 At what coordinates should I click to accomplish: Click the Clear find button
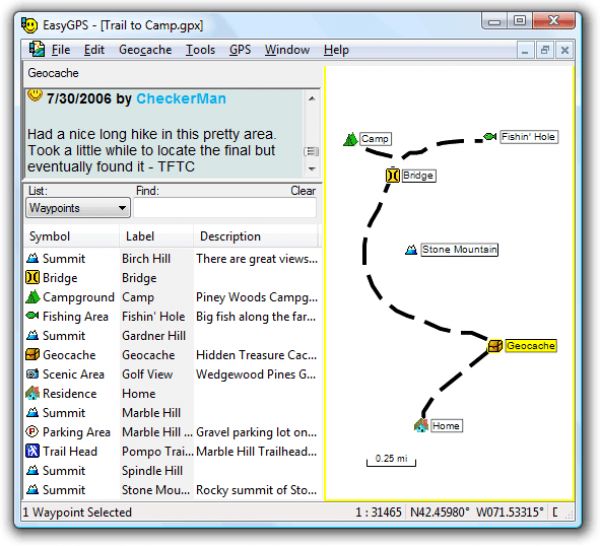[x=303, y=191]
